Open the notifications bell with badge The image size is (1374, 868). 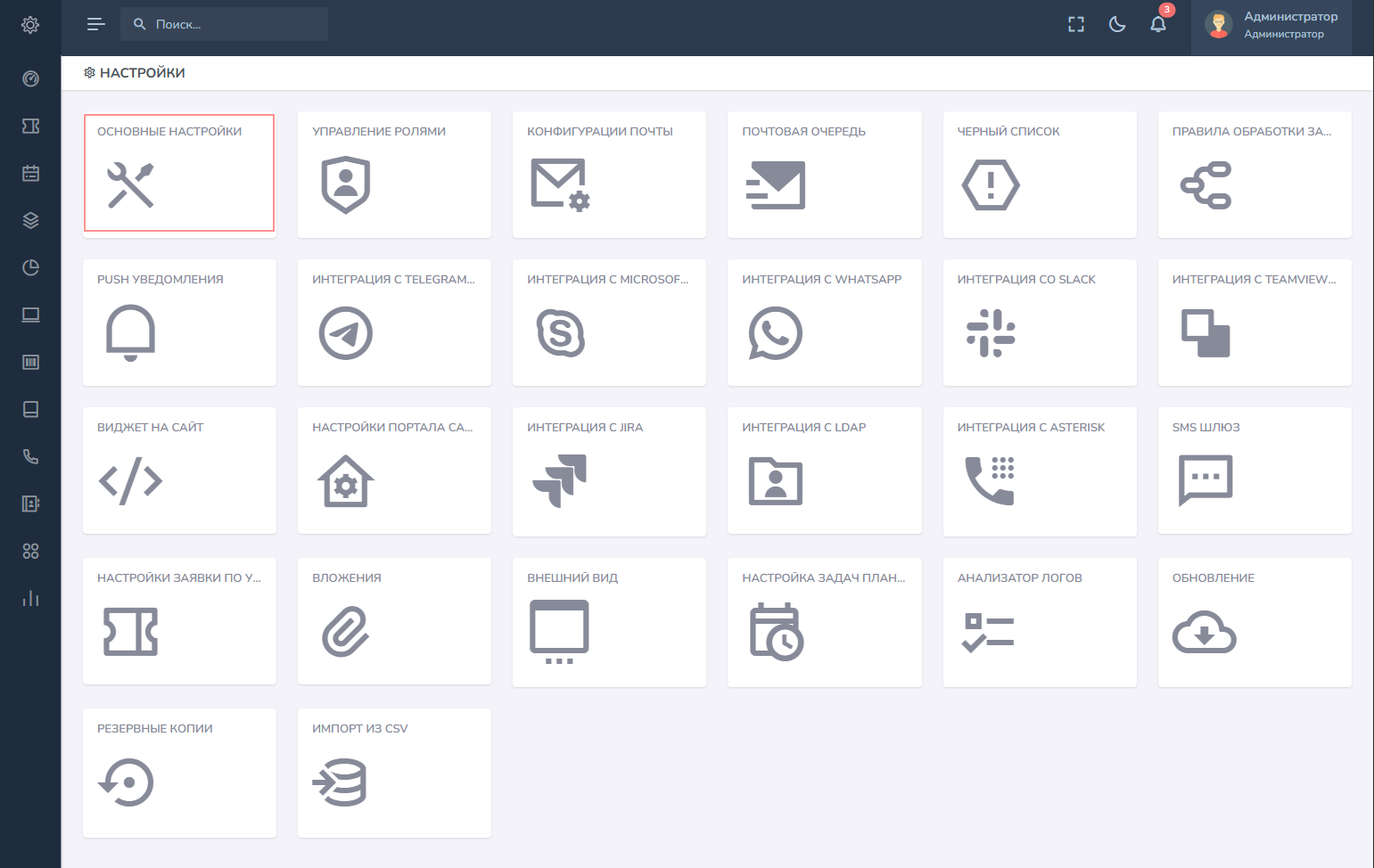click(1158, 24)
